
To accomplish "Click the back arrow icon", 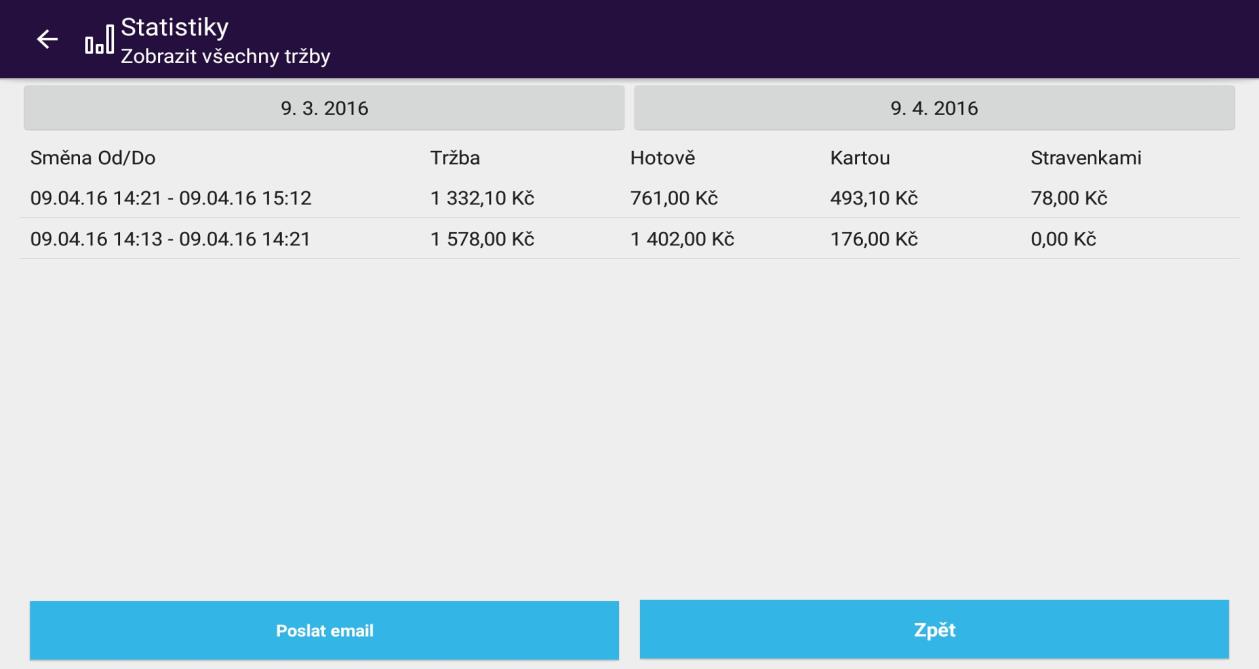I will coord(47,39).
